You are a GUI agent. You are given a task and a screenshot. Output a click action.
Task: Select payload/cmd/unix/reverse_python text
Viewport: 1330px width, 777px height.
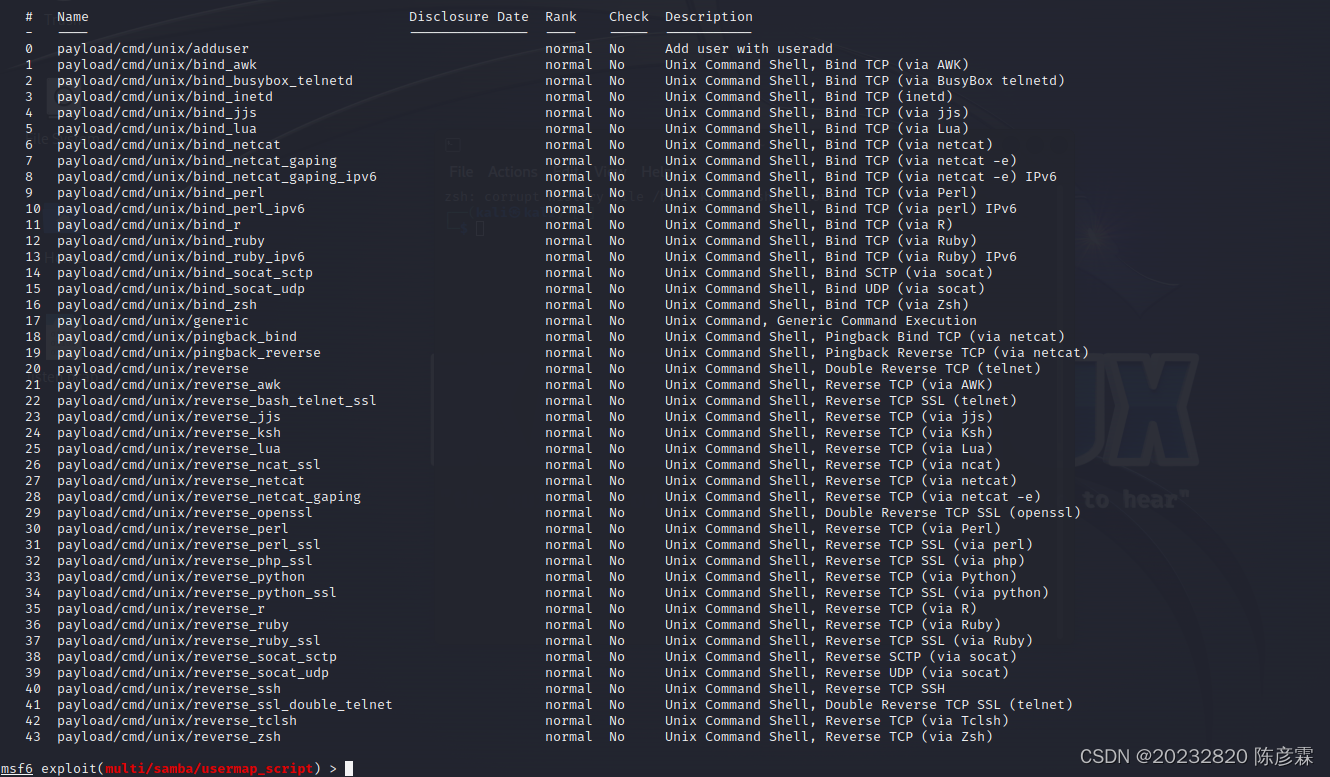(181, 577)
